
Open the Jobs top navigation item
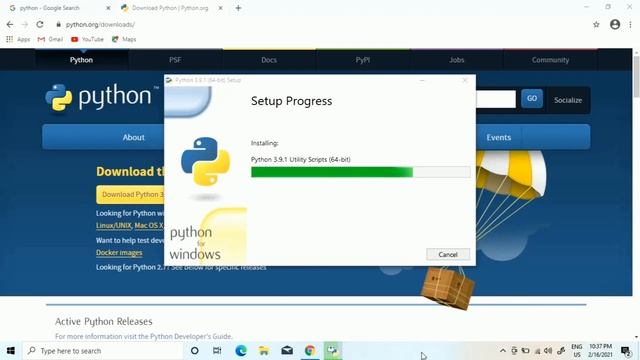coord(457,60)
